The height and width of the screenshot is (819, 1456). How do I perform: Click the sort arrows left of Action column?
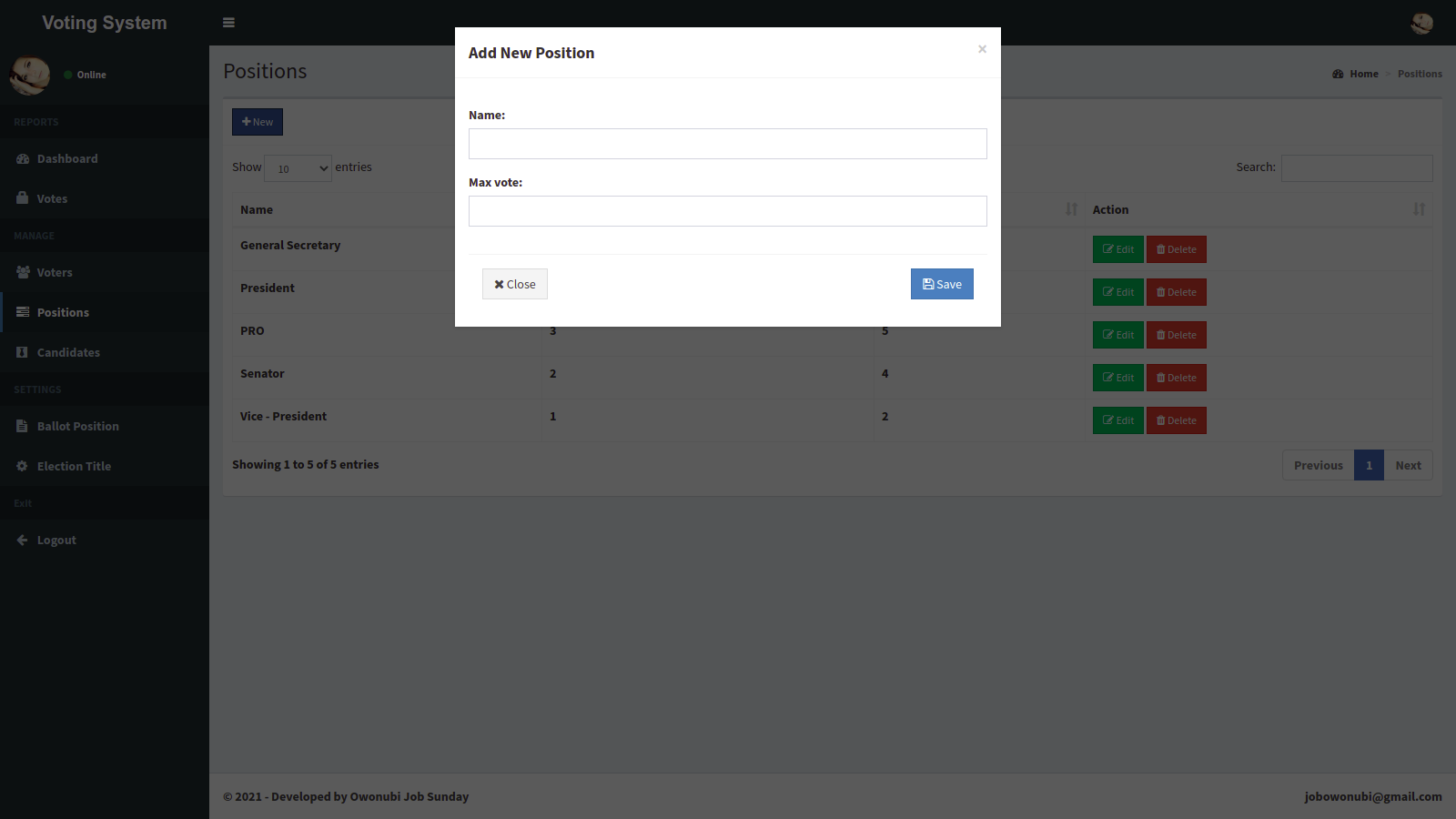[x=1071, y=209]
